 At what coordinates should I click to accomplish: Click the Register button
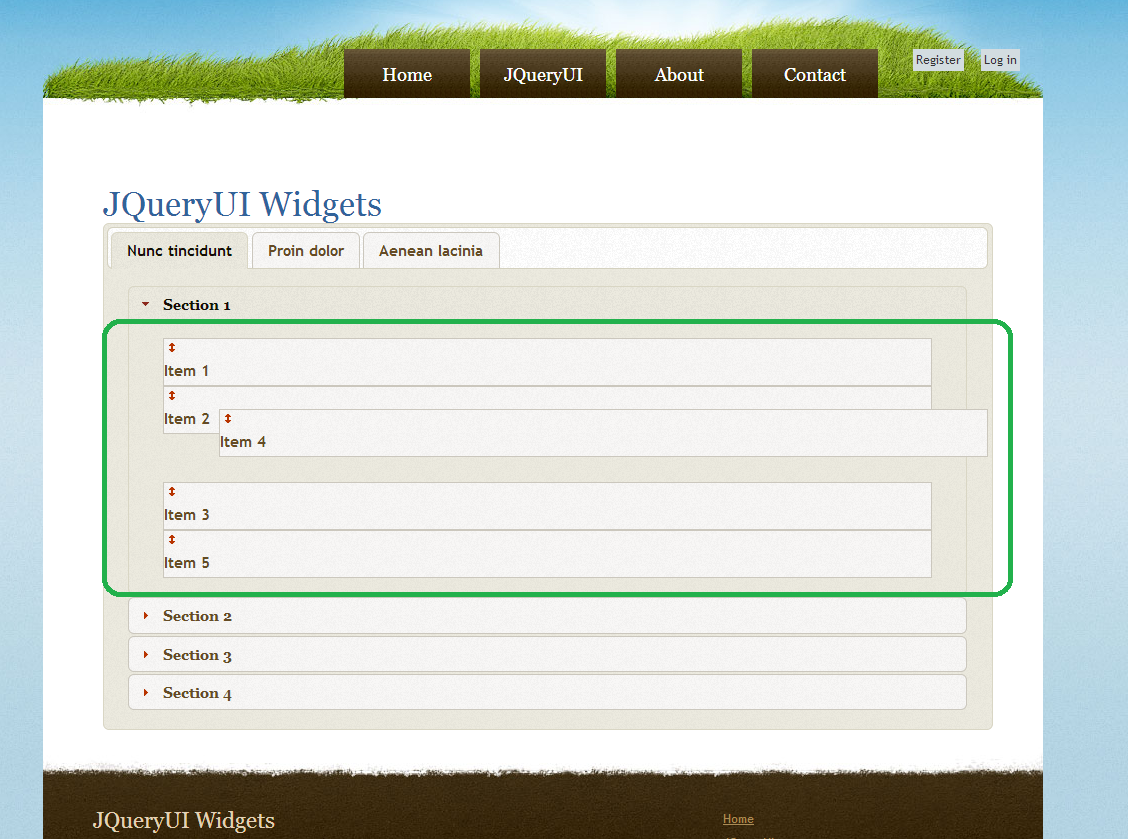point(937,60)
